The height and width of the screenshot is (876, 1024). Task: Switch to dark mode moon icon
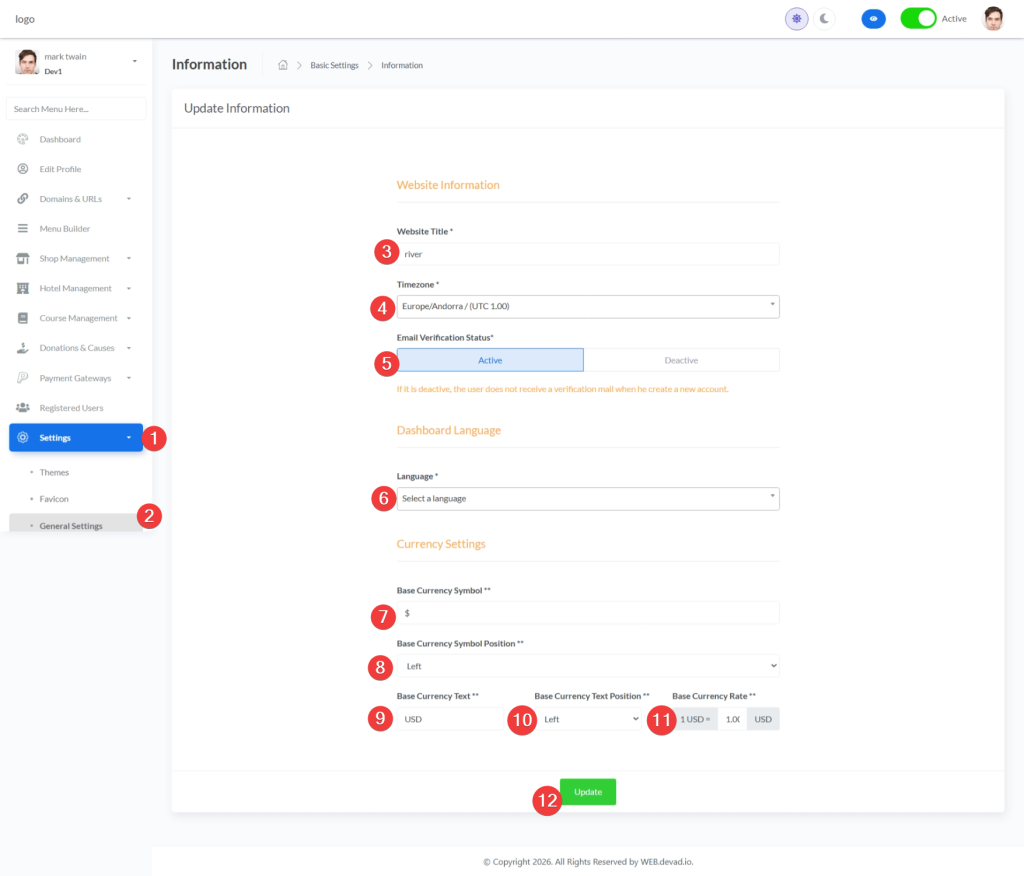[824, 18]
